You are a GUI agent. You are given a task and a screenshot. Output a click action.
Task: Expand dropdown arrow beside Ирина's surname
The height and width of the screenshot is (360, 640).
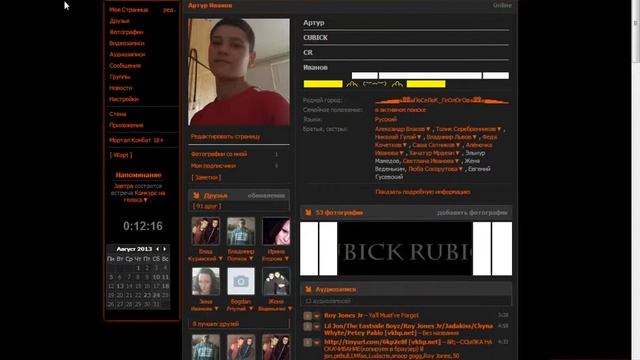click(x=287, y=259)
